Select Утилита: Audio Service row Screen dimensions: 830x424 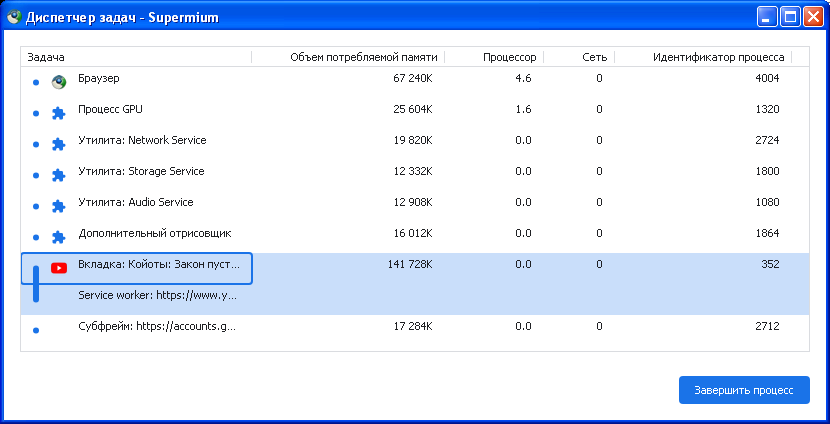[x=415, y=206]
